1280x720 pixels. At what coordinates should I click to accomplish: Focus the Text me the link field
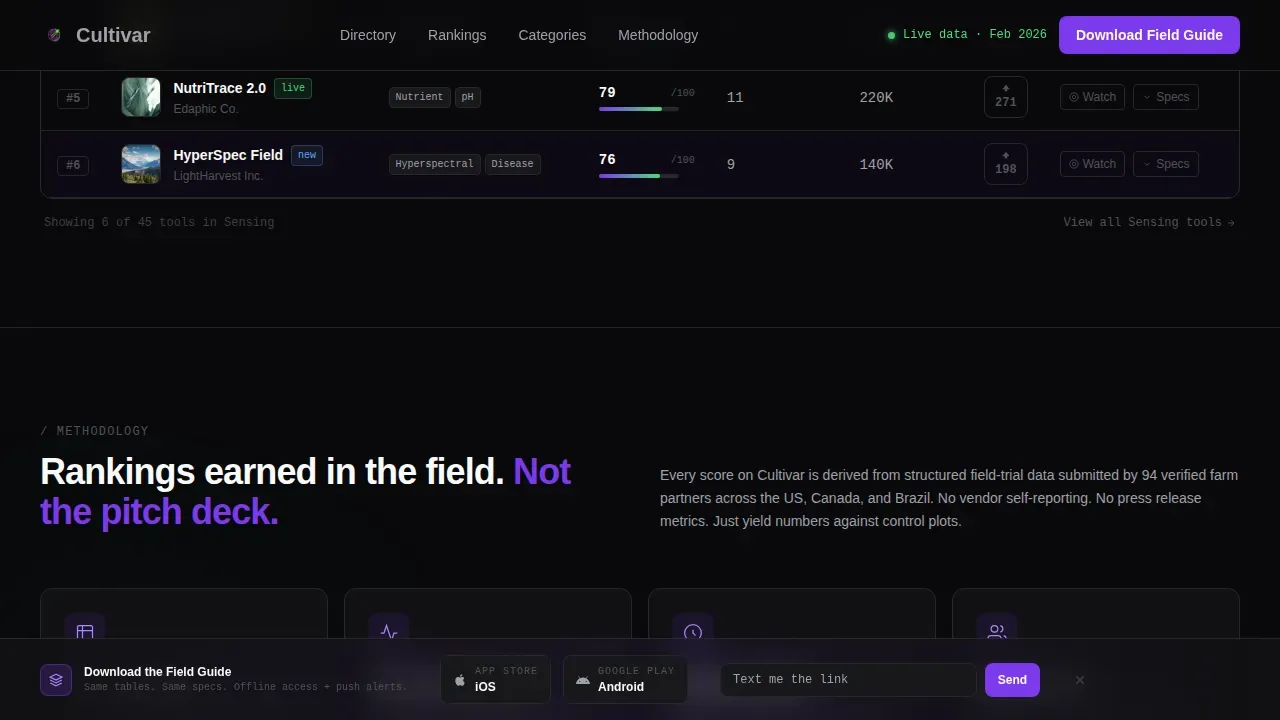tap(848, 680)
